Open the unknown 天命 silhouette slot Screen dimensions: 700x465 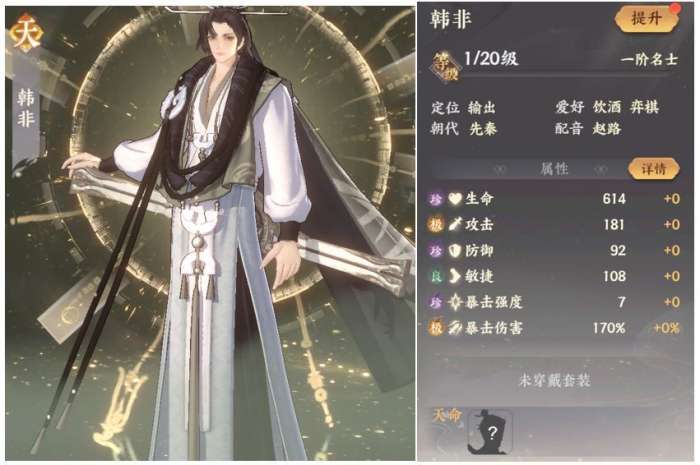point(490,432)
